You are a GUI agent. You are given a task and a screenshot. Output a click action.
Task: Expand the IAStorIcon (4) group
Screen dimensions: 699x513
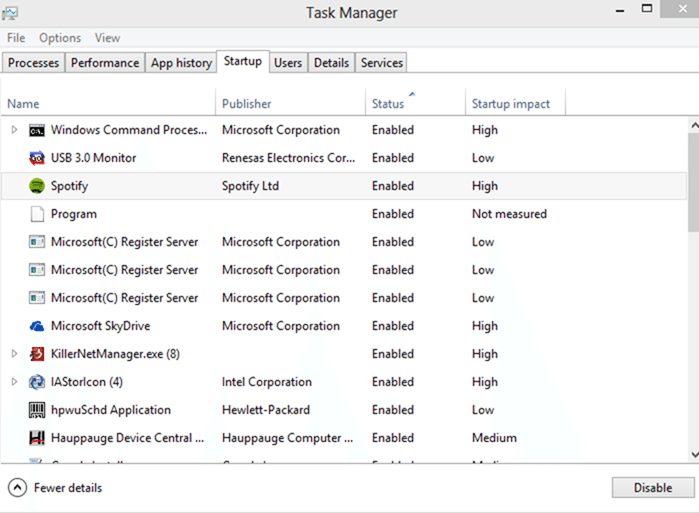pyautogui.click(x=14, y=382)
